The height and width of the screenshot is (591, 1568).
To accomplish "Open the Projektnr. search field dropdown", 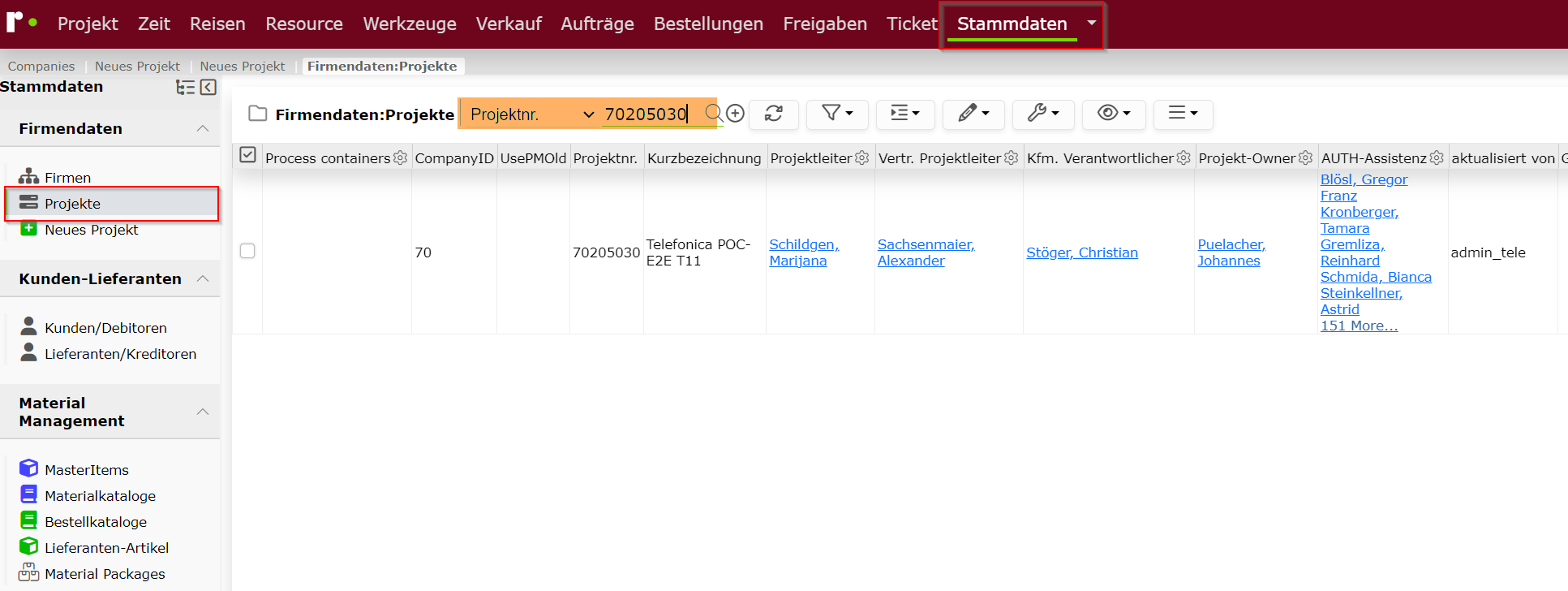I will pyautogui.click(x=532, y=114).
